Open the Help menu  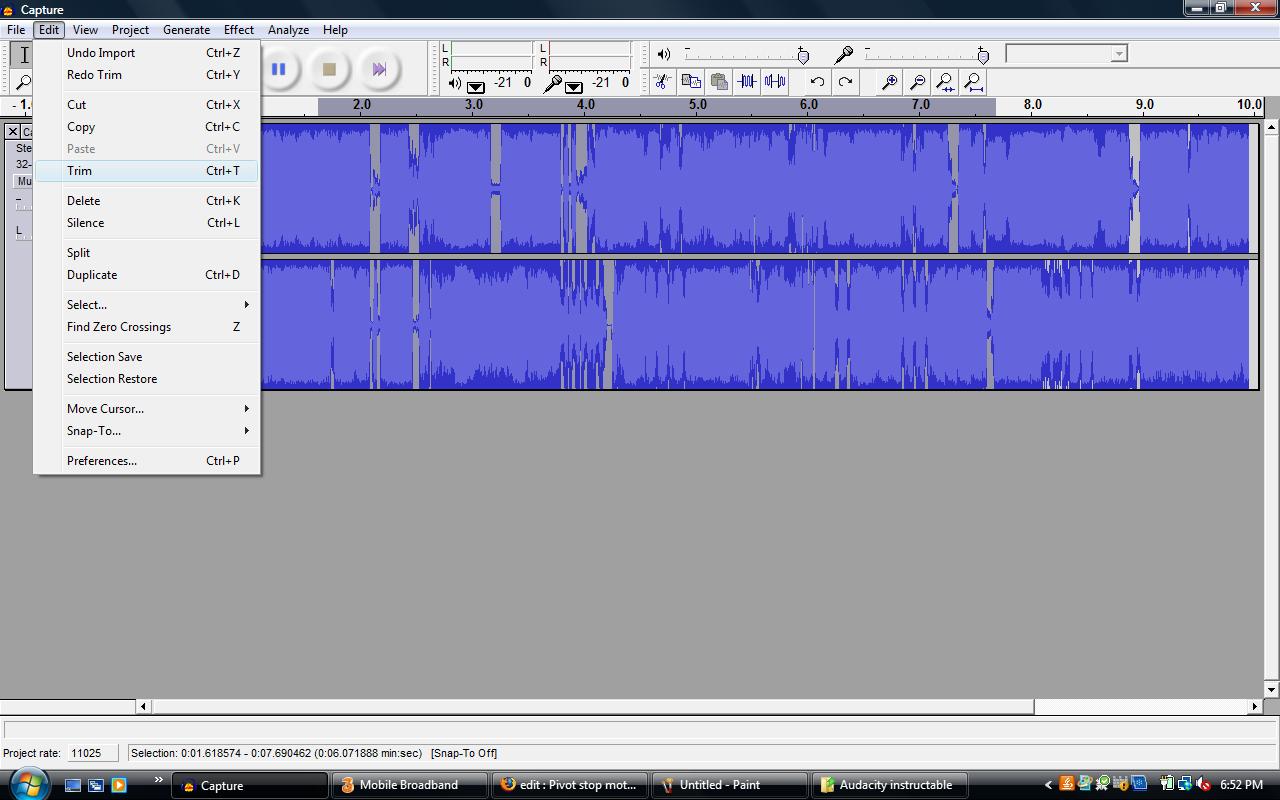point(335,30)
